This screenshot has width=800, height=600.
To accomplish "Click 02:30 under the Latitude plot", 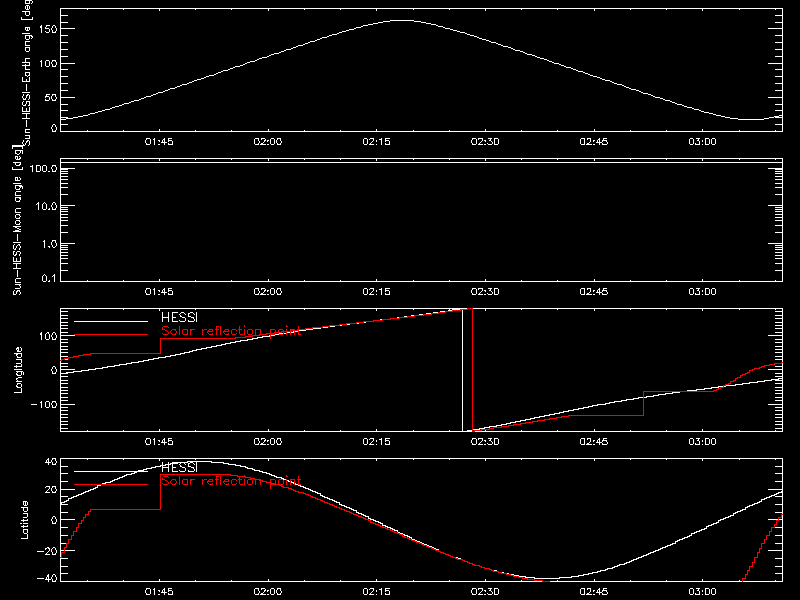I will [x=485, y=591].
